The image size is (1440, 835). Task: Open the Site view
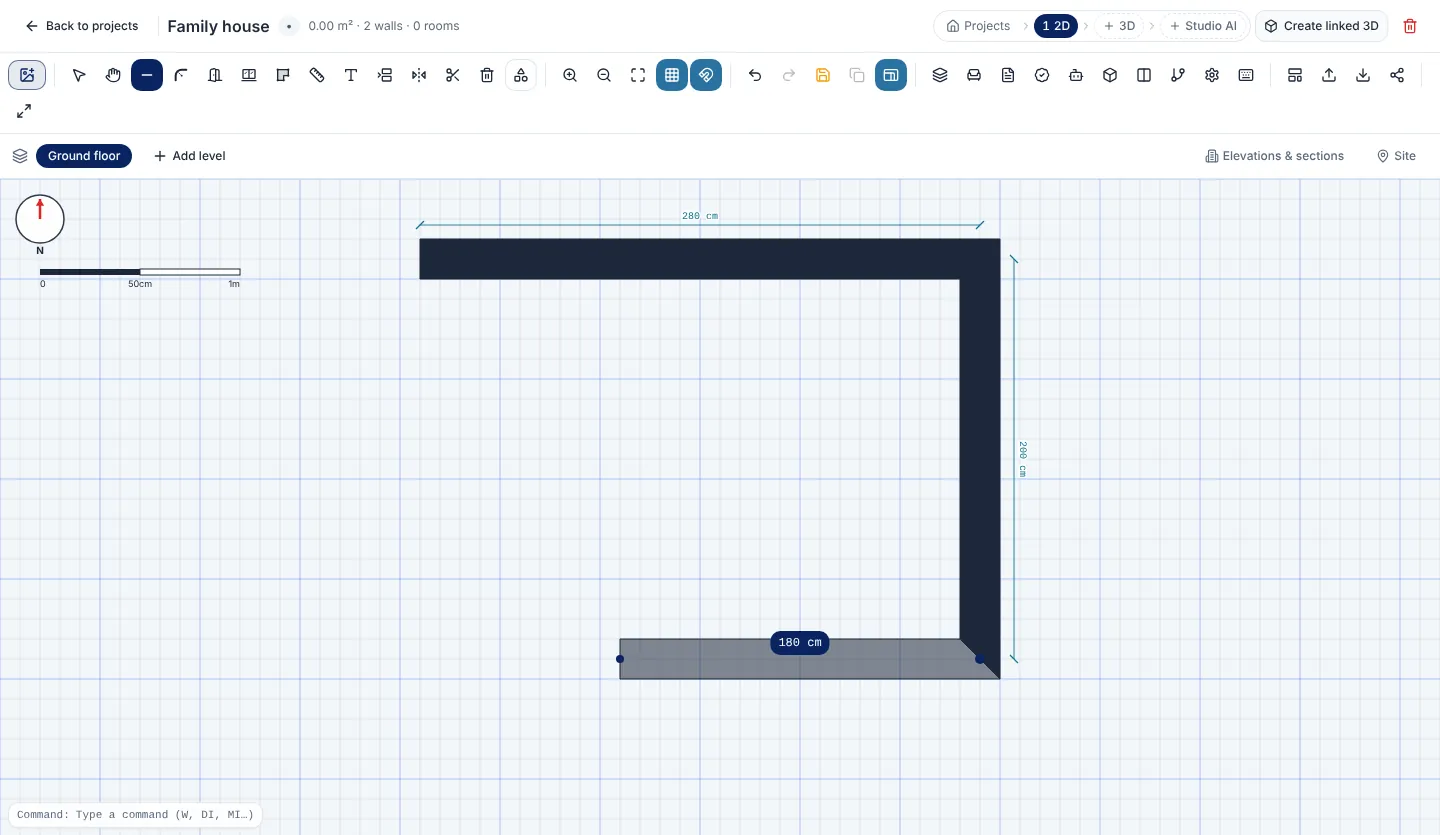1397,156
